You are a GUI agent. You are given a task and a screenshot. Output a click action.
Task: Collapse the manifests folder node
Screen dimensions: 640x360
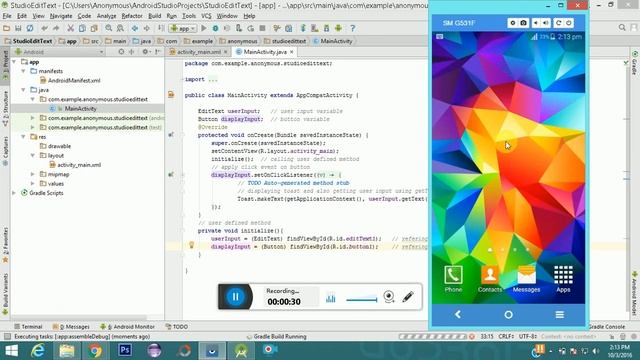(24, 71)
